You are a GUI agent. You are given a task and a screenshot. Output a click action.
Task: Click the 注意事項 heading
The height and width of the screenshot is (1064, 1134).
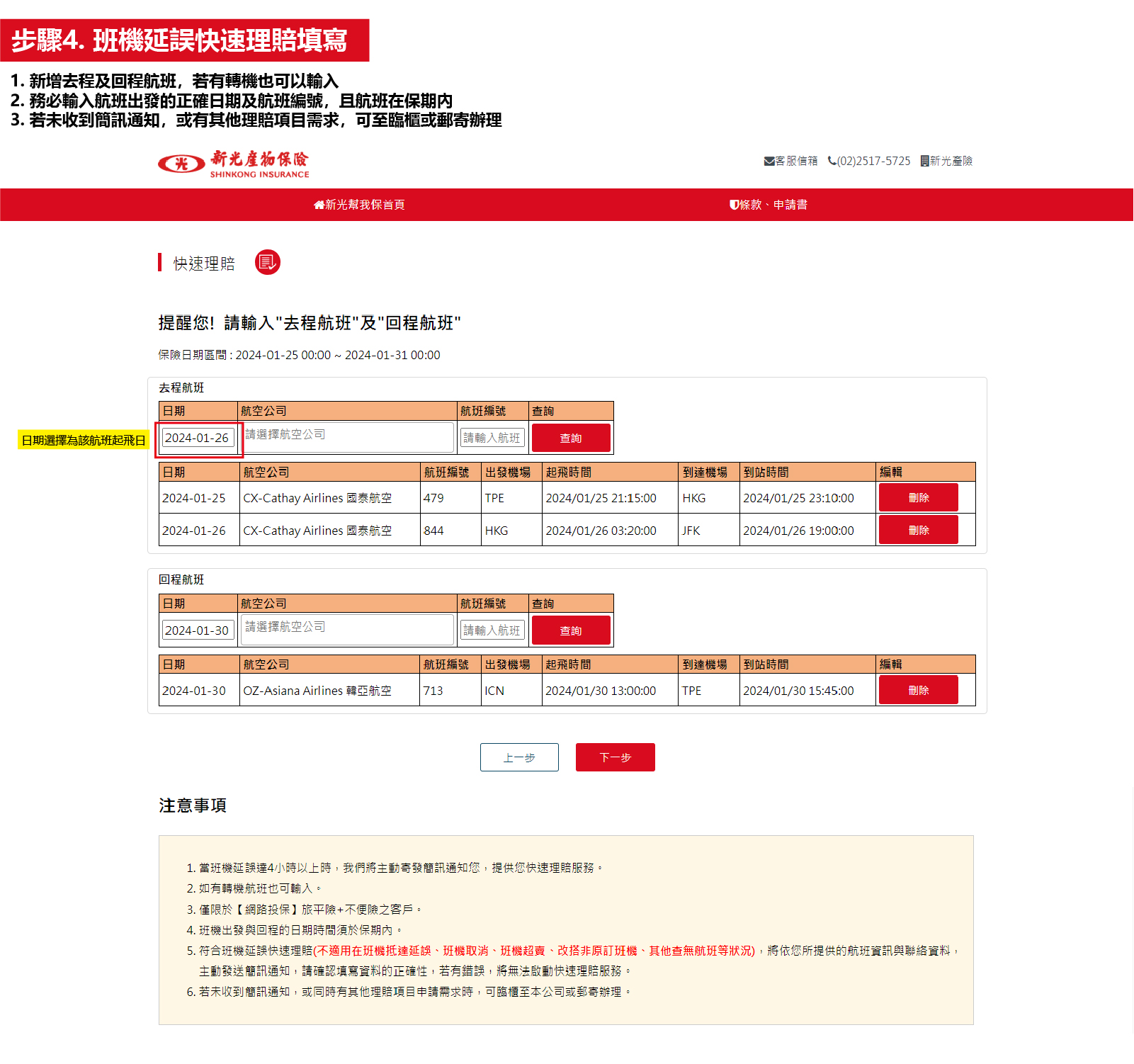(193, 805)
